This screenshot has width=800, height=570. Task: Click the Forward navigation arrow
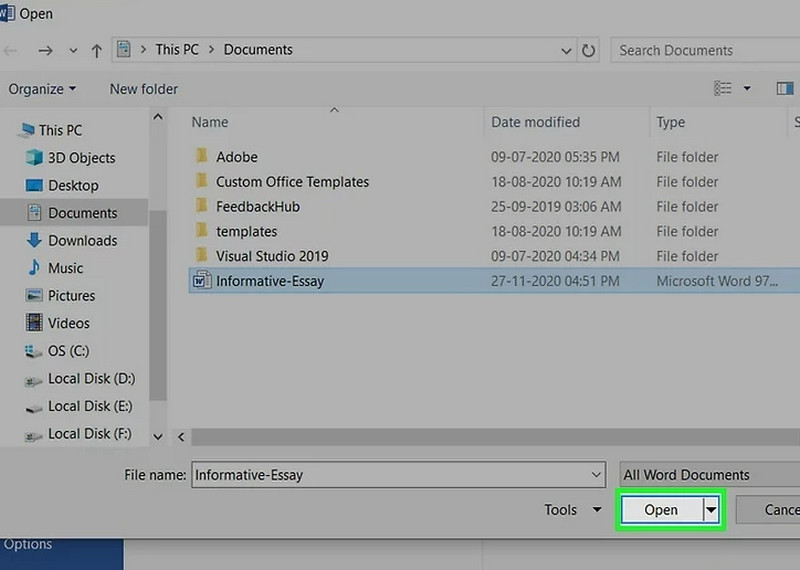click(46, 50)
